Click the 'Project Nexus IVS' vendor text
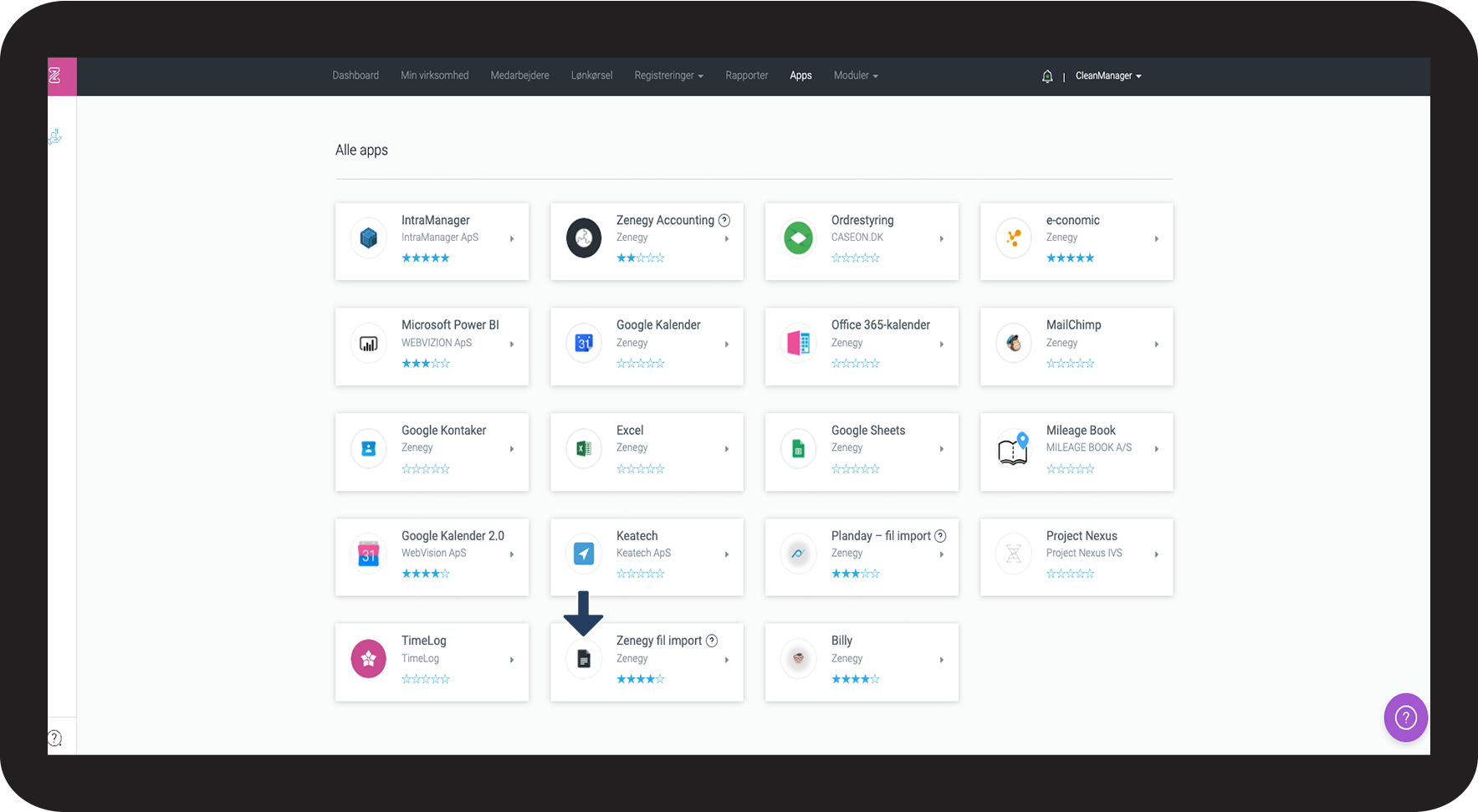Screen dimensions: 1478x812 (1084, 553)
